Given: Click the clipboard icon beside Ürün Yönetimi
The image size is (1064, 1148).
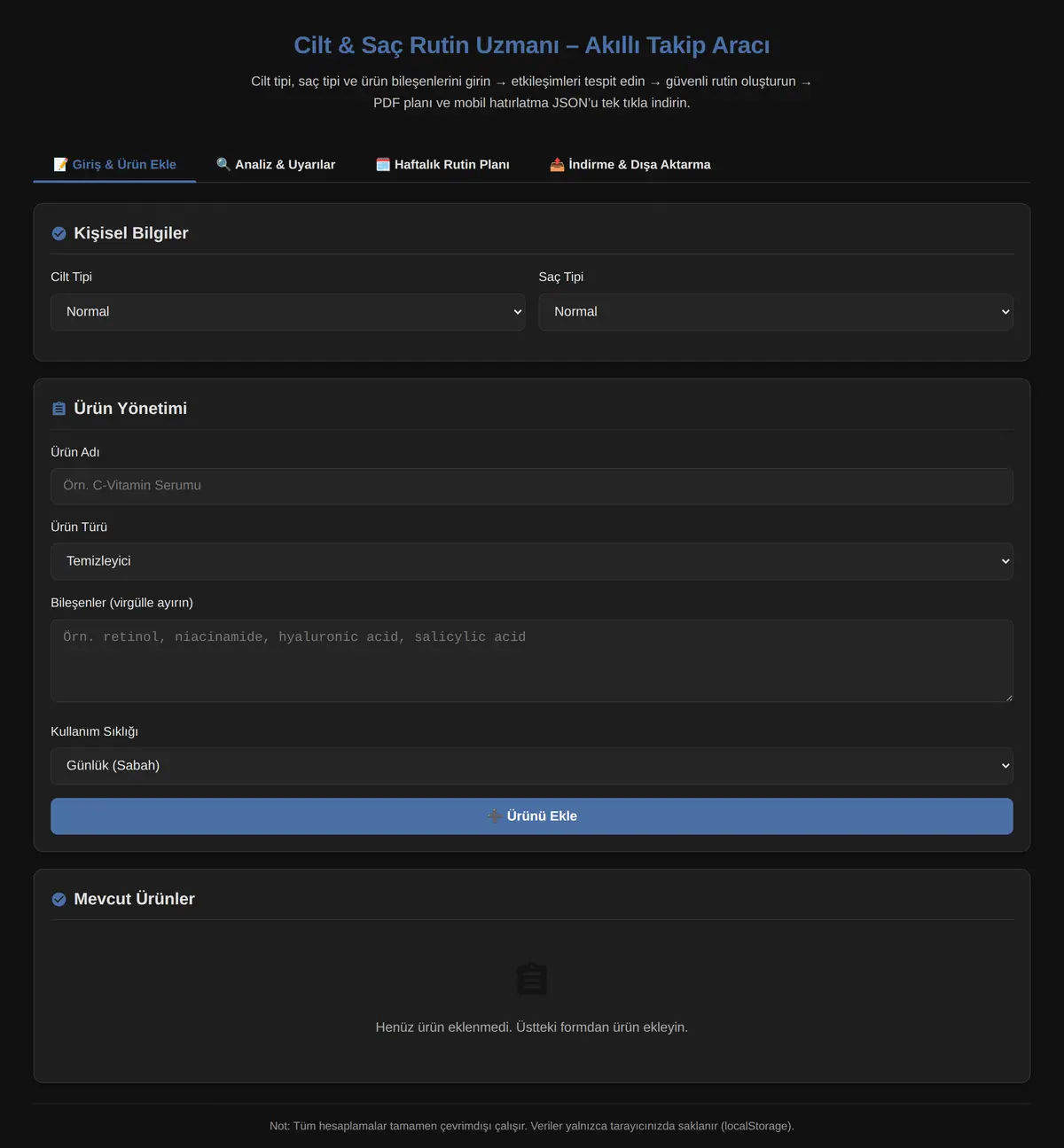Looking at the screenshot, I should pyautogui.click(x=59, y=409).
